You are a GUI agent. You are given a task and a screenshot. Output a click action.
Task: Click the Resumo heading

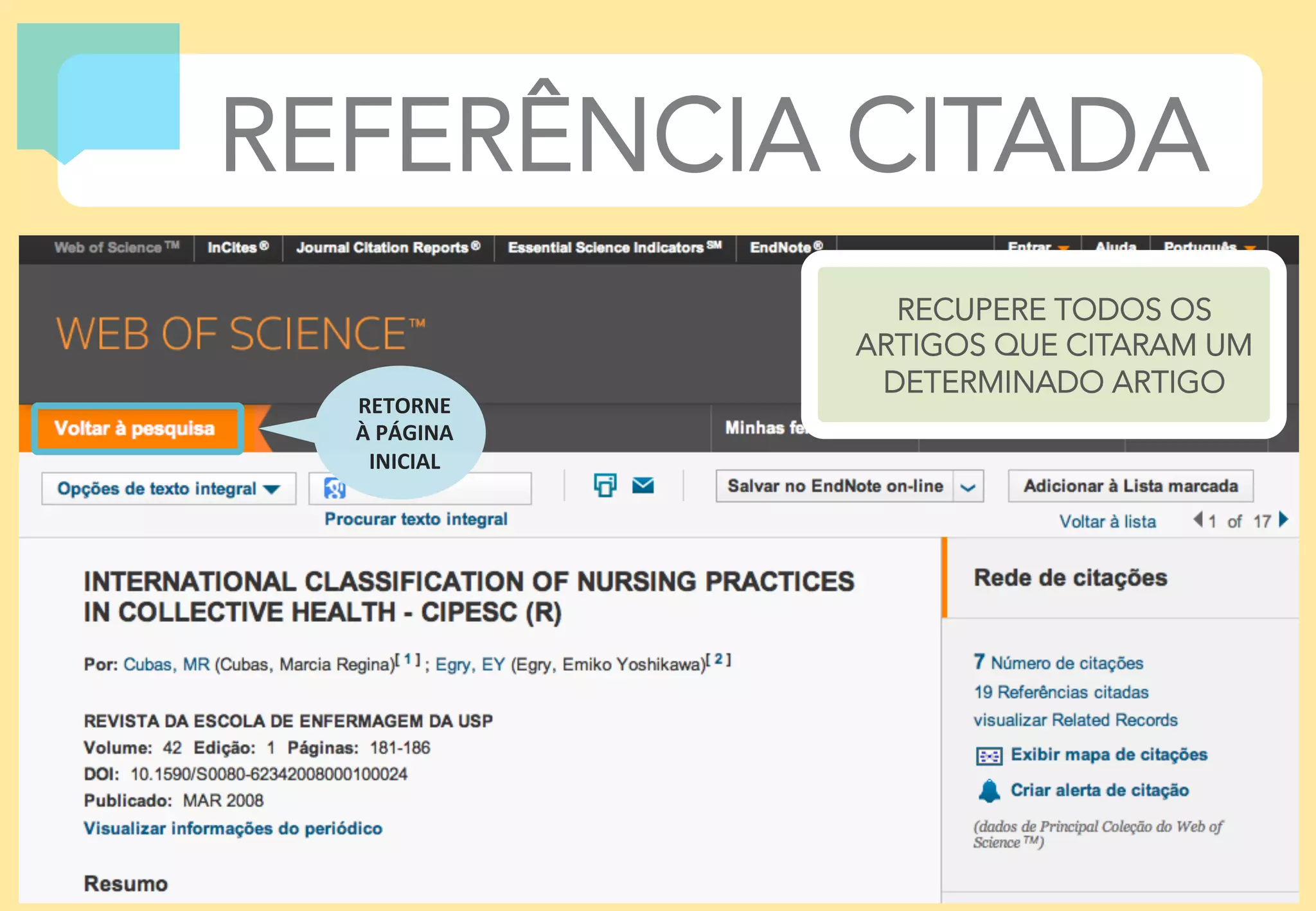125,884
